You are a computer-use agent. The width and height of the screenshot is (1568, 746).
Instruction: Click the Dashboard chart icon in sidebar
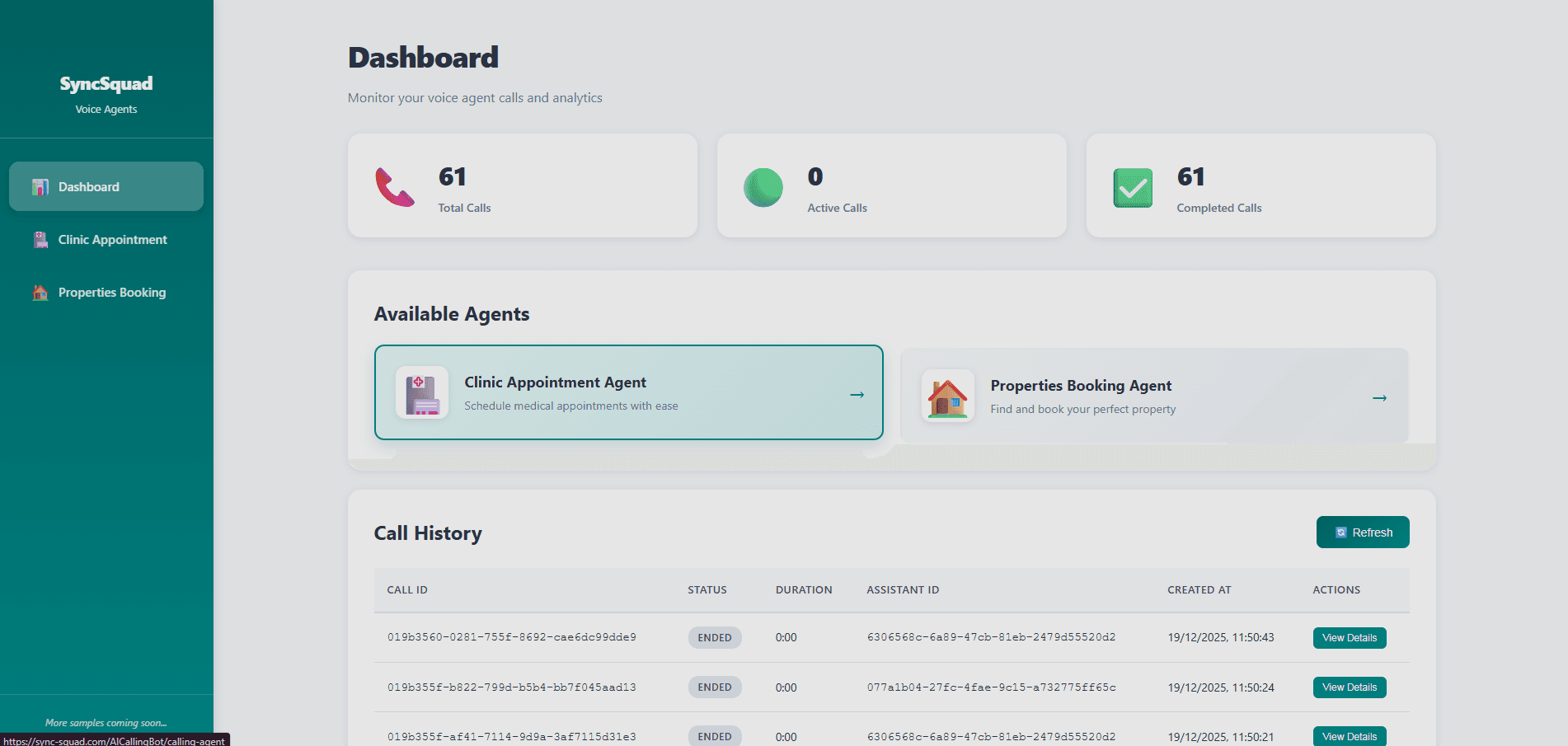point(40,187)
